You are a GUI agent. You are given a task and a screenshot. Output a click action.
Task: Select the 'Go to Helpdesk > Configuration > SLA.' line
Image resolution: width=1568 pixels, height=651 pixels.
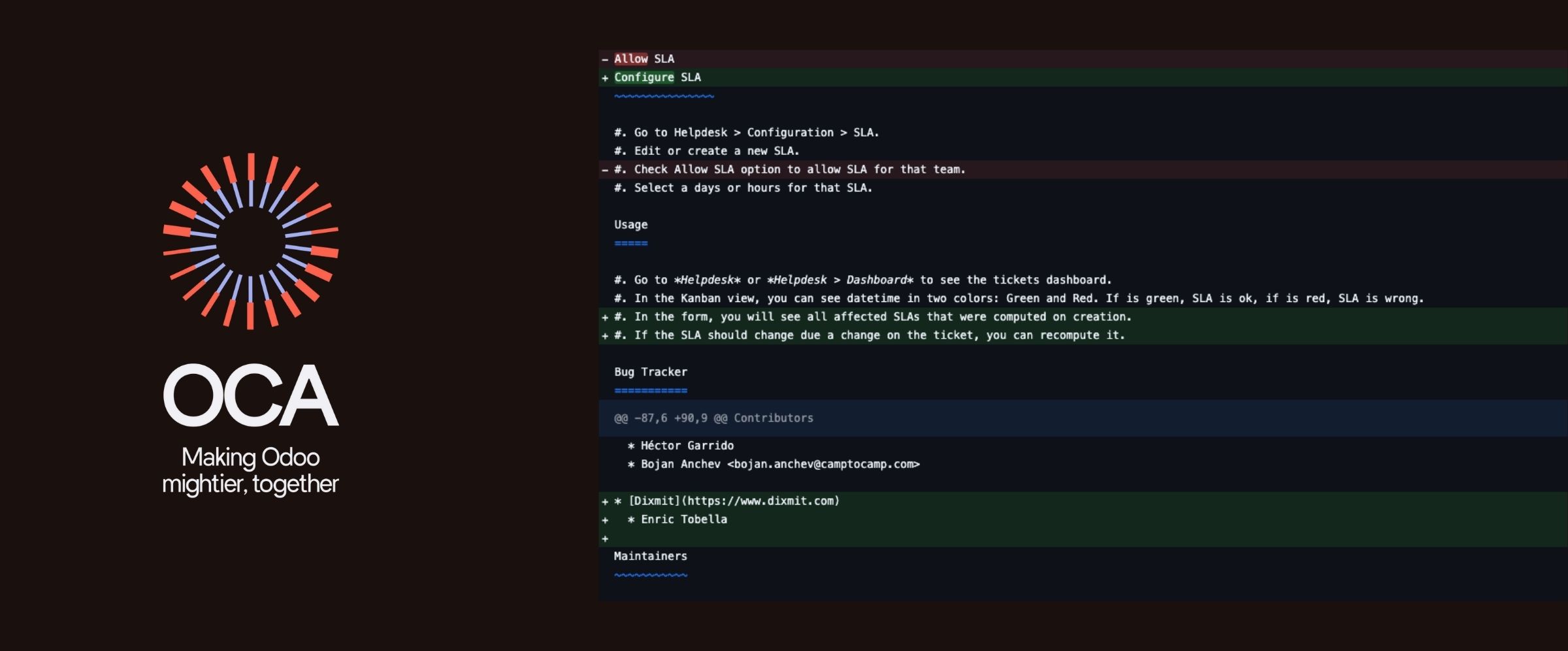(x=746, y=133)
